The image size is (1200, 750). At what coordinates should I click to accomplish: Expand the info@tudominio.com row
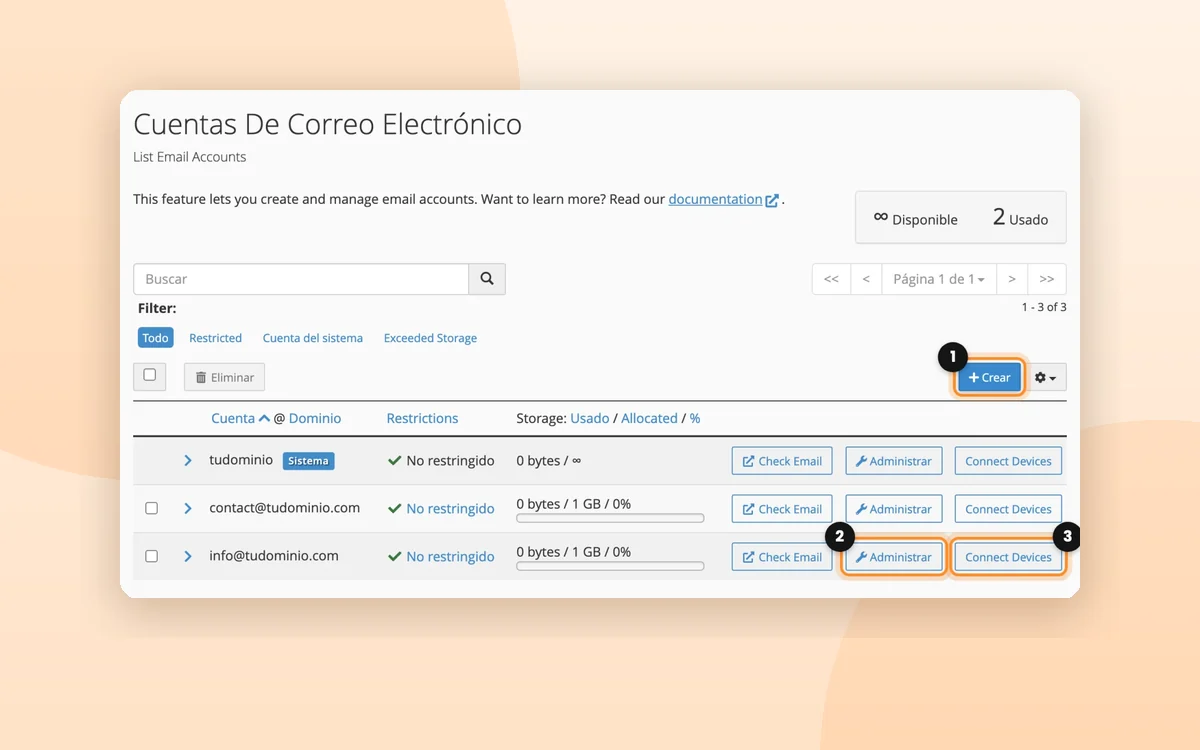187,556
